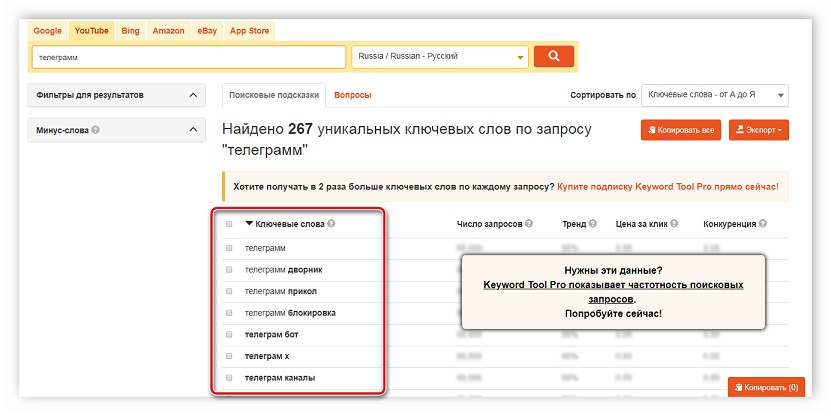Select the Поисковые подсказки tab
This screenshot has width=831, height=416.
274,95
